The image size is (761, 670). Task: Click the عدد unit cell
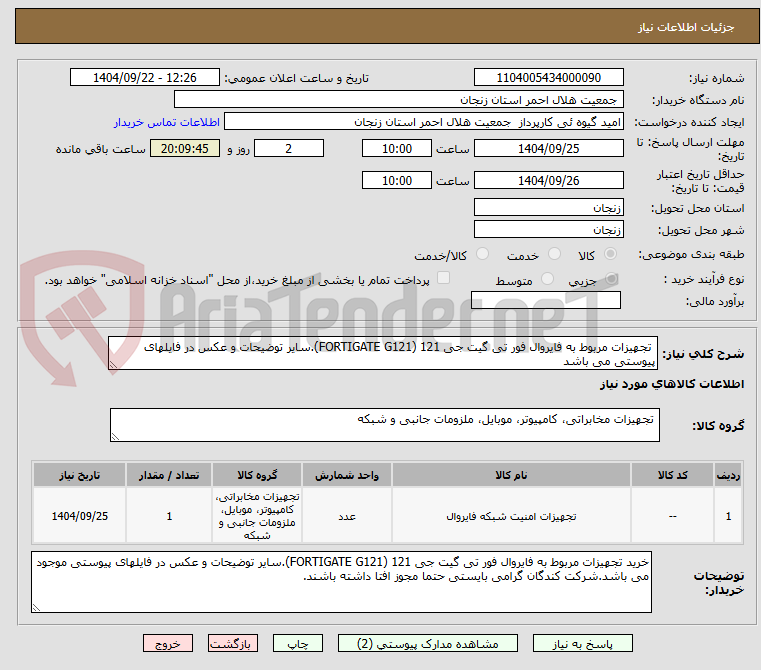coord(347,516)
